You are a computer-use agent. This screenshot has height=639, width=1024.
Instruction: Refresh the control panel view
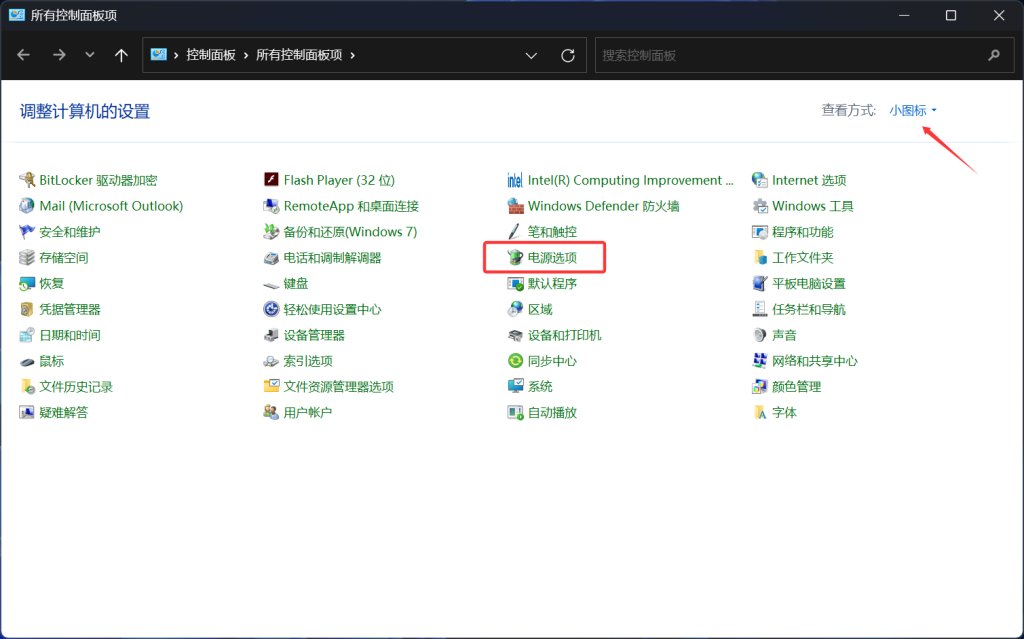point(568,56)
